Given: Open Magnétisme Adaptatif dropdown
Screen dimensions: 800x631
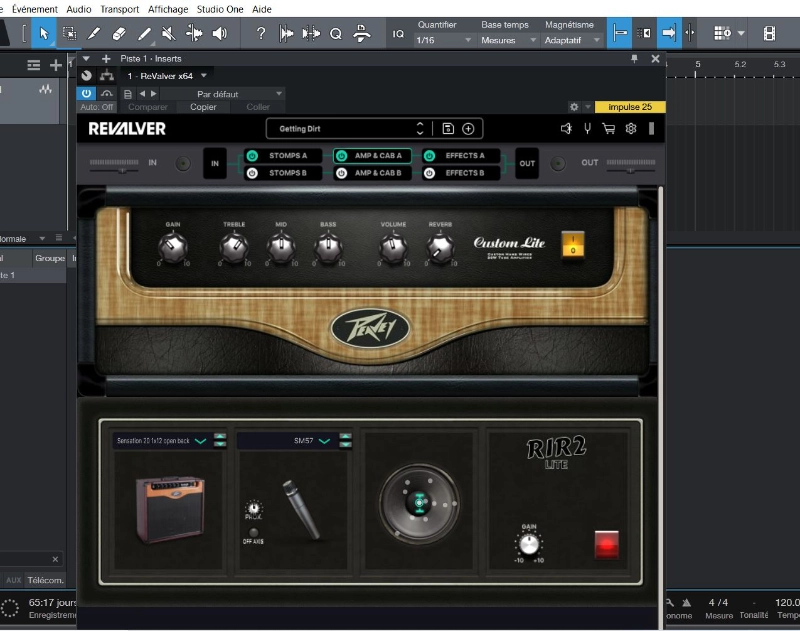Looking at the screenshot, I should point(572,40).
